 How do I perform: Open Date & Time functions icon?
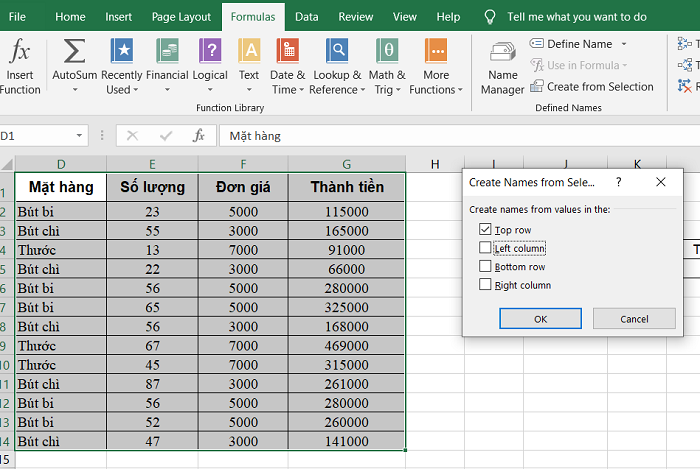[288, 50]
